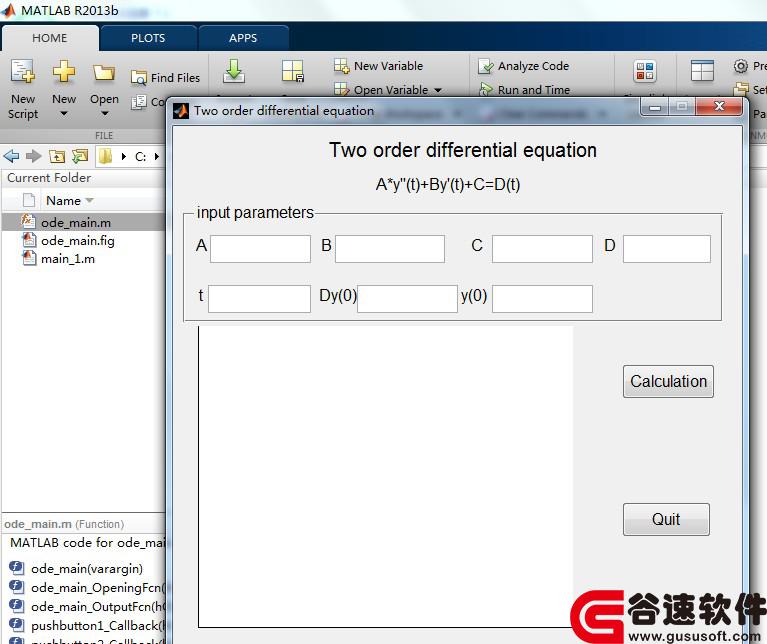Go back with the left arrow icon
This screenshot has width=767, height=644.
11,156
